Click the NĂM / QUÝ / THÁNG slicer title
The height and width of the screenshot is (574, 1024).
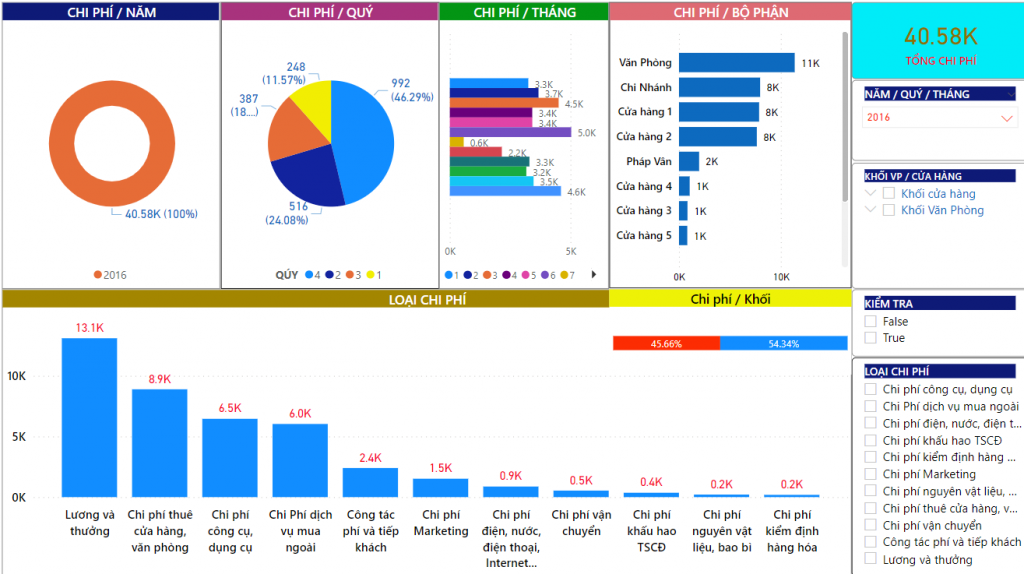(x=940, y=94)
